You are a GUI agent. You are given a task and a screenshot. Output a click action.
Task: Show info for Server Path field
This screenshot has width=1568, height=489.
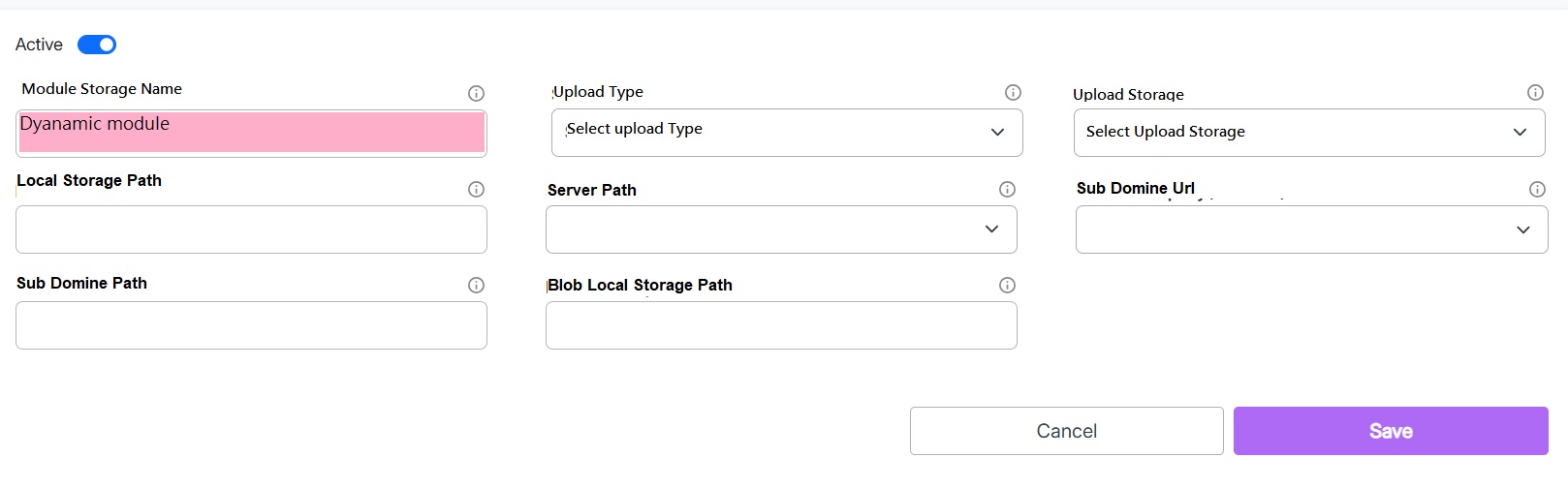coord(1007,189)
